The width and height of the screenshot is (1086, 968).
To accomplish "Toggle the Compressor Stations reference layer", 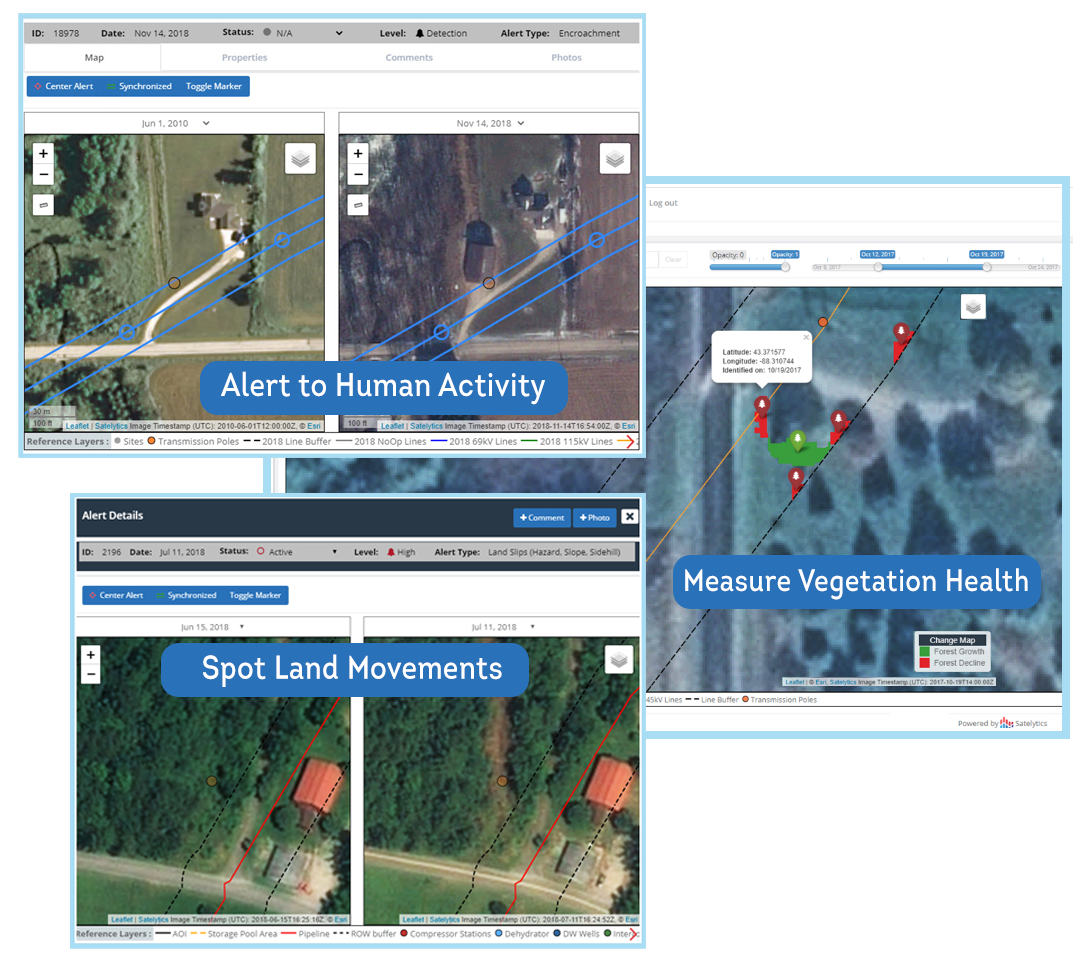I will [445, 934].
